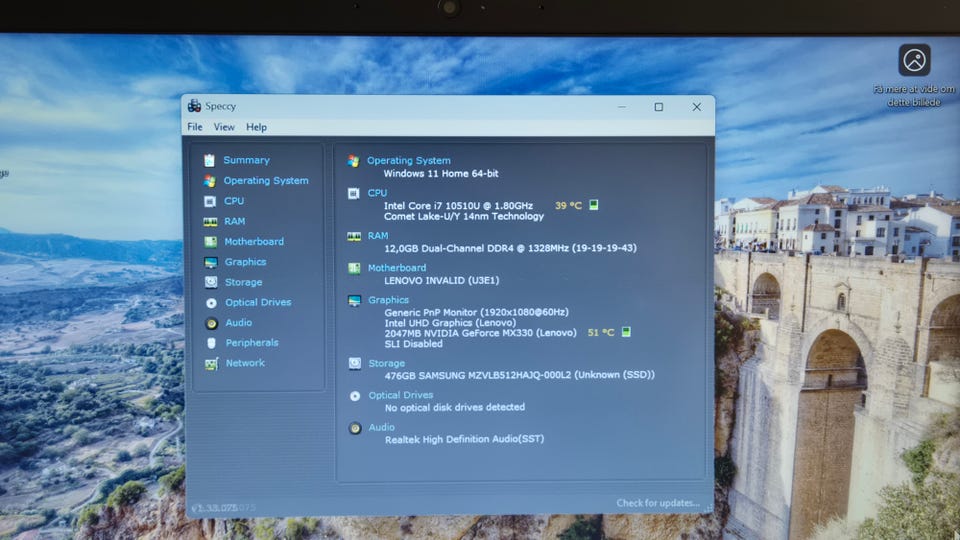Viewport: 960px width, 540px height.
Task: Click the desktop wallpaper info icon
Action: [914, 60]
